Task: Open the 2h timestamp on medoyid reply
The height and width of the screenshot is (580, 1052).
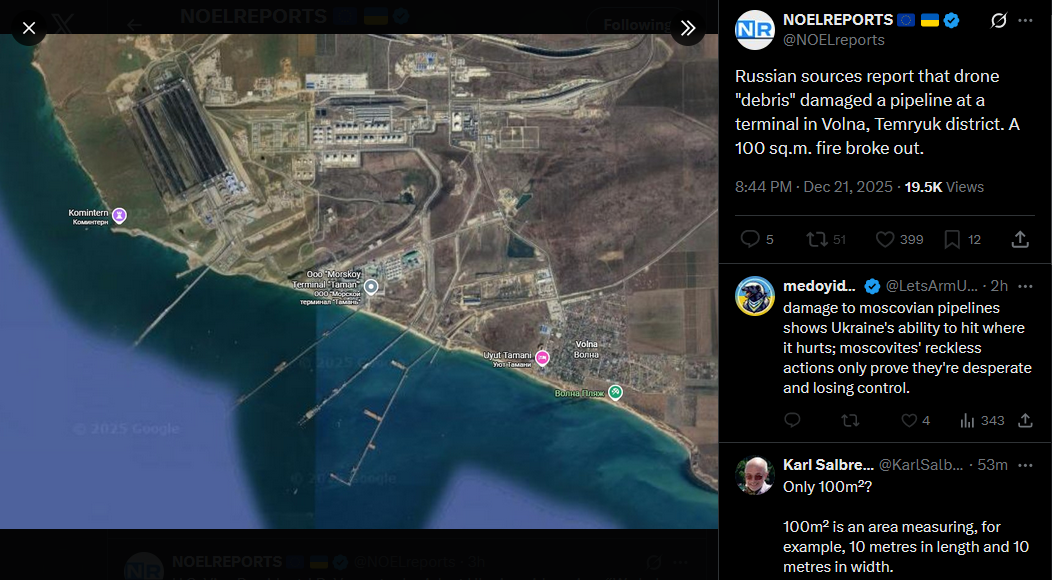Action: tap(1000, 287)
